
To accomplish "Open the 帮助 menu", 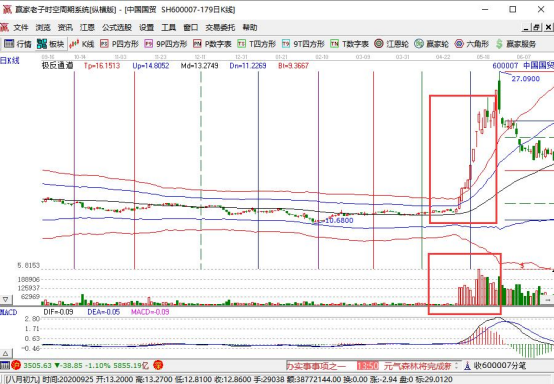I will 249,28.
